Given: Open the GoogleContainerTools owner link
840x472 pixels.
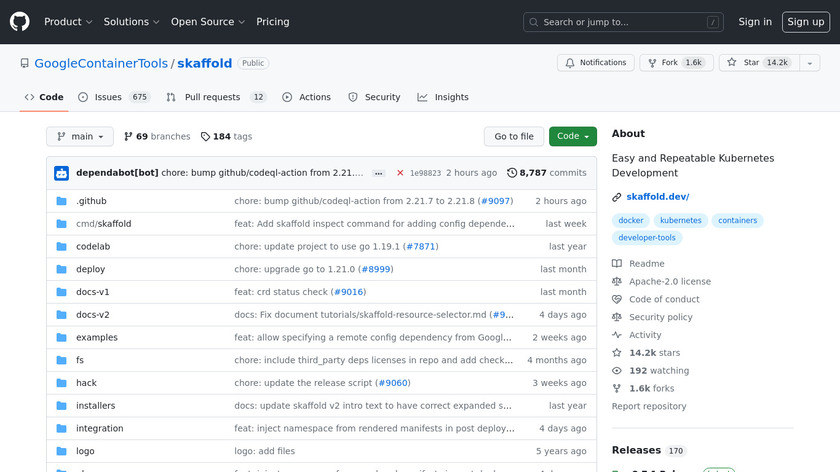Looking at the screenshot, I should (101, 63).
